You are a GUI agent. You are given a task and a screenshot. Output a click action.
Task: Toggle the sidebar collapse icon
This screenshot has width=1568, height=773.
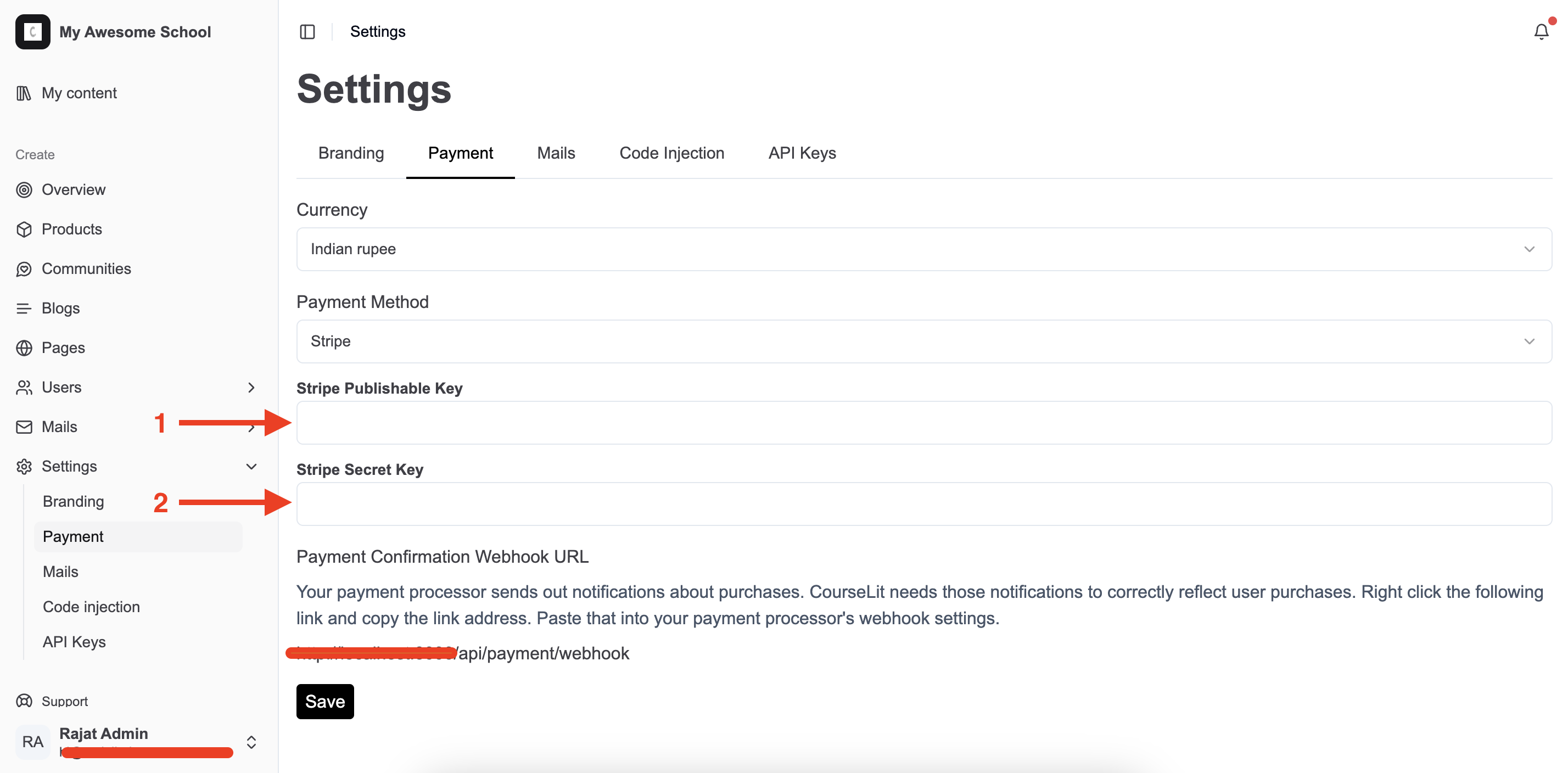(x=307, y=32)
